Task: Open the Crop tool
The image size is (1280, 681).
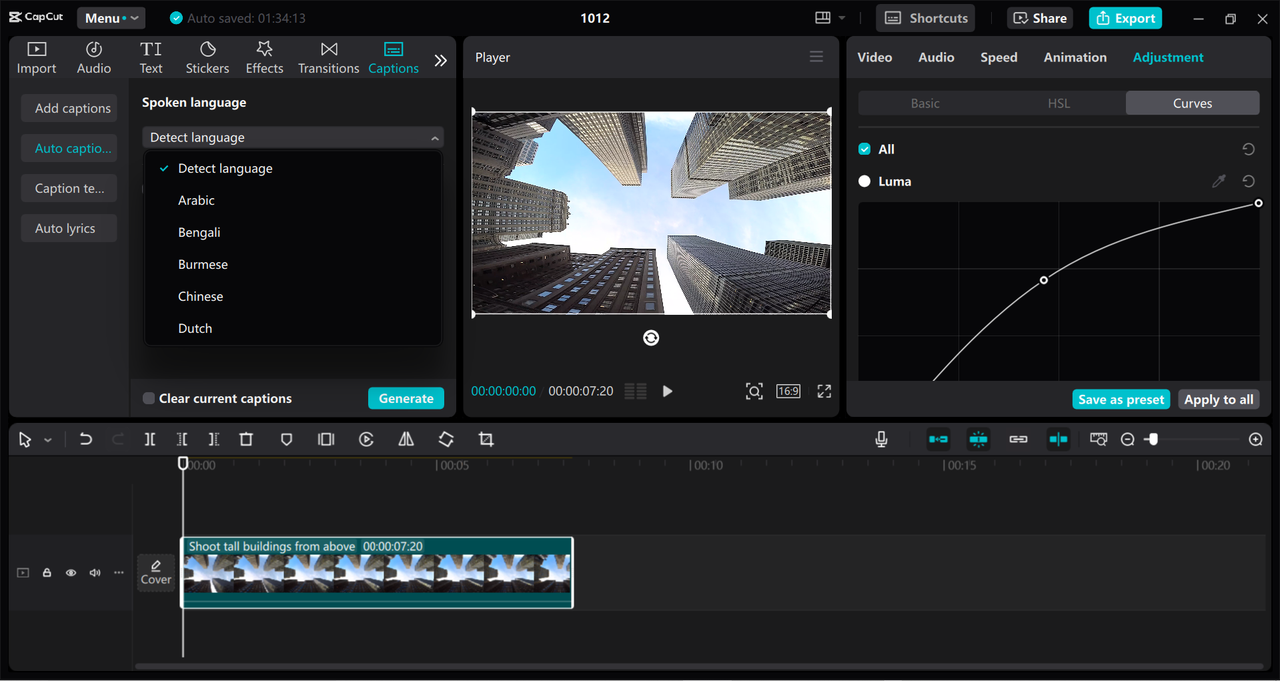Action: [486, 439]
